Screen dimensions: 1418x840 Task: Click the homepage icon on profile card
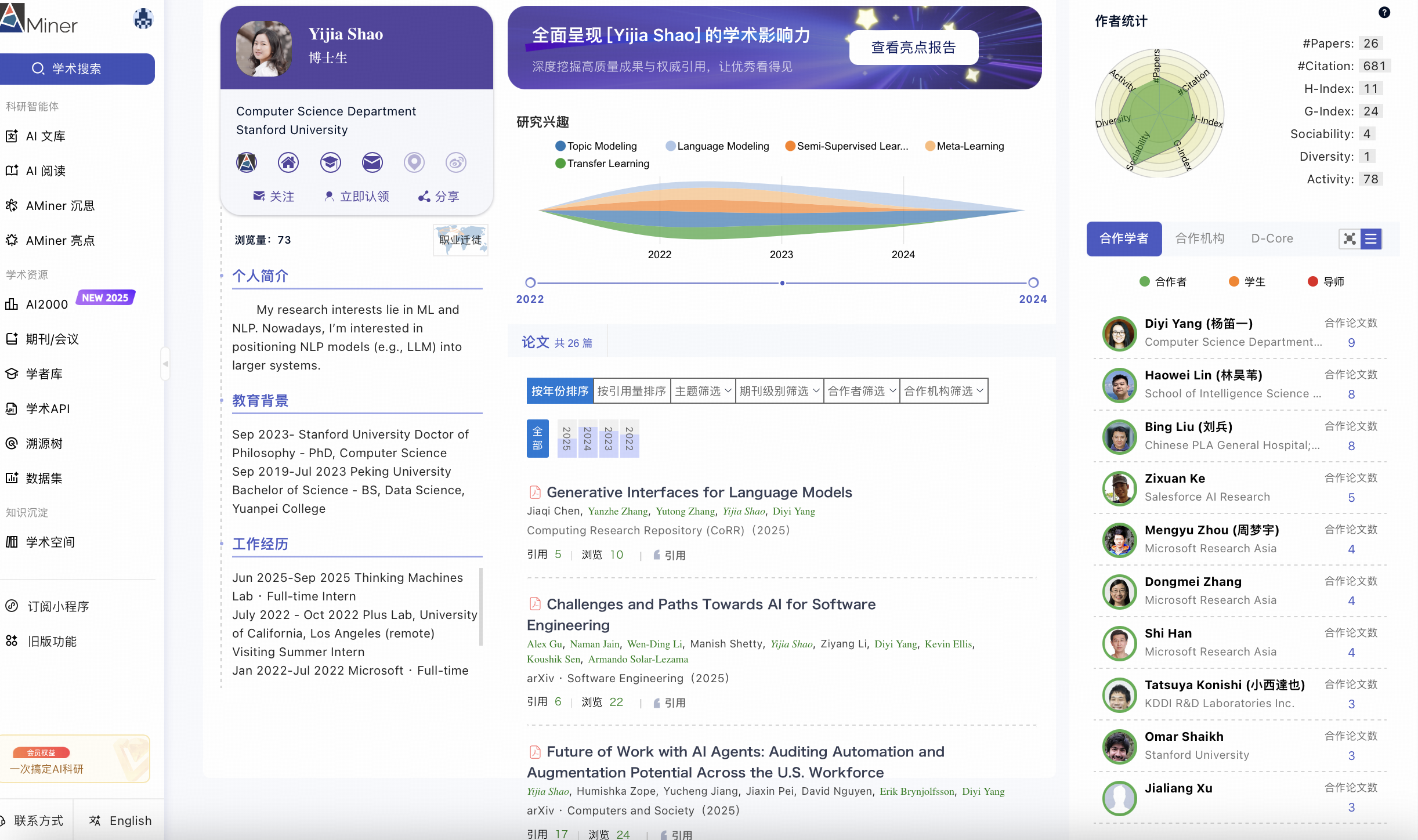tap(288, 162)
